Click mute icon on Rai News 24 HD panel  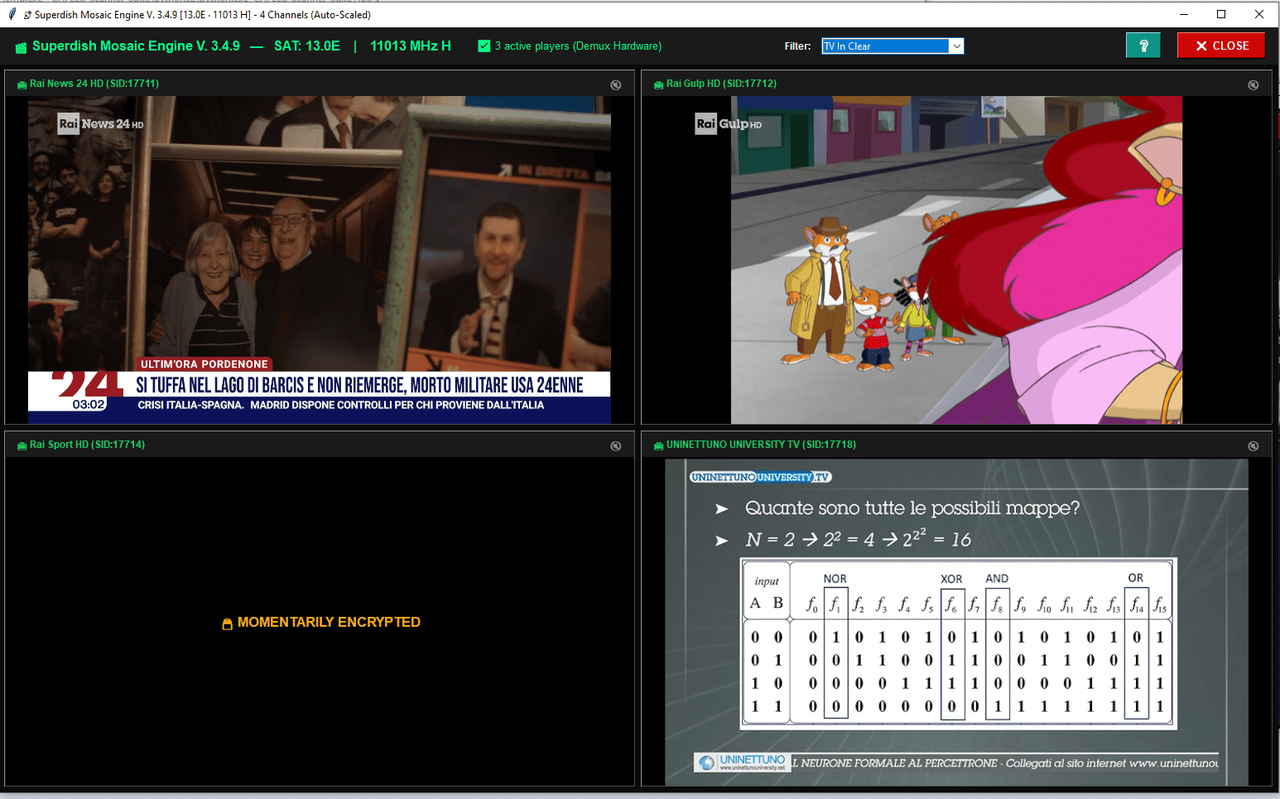[x=617, y=85]
